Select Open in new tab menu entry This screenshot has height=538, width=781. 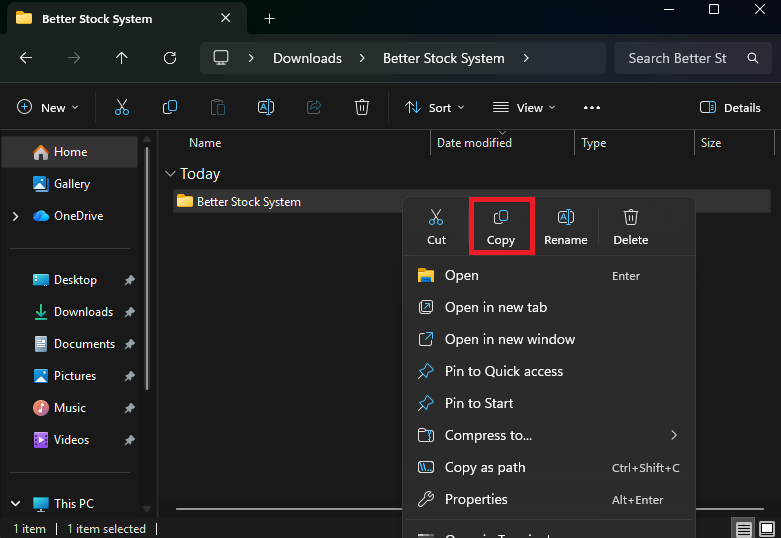tap(496, 307)
